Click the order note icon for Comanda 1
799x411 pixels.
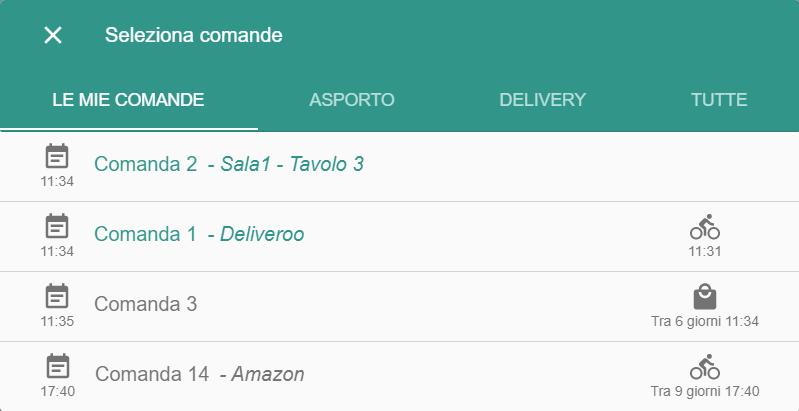[57, 226]
